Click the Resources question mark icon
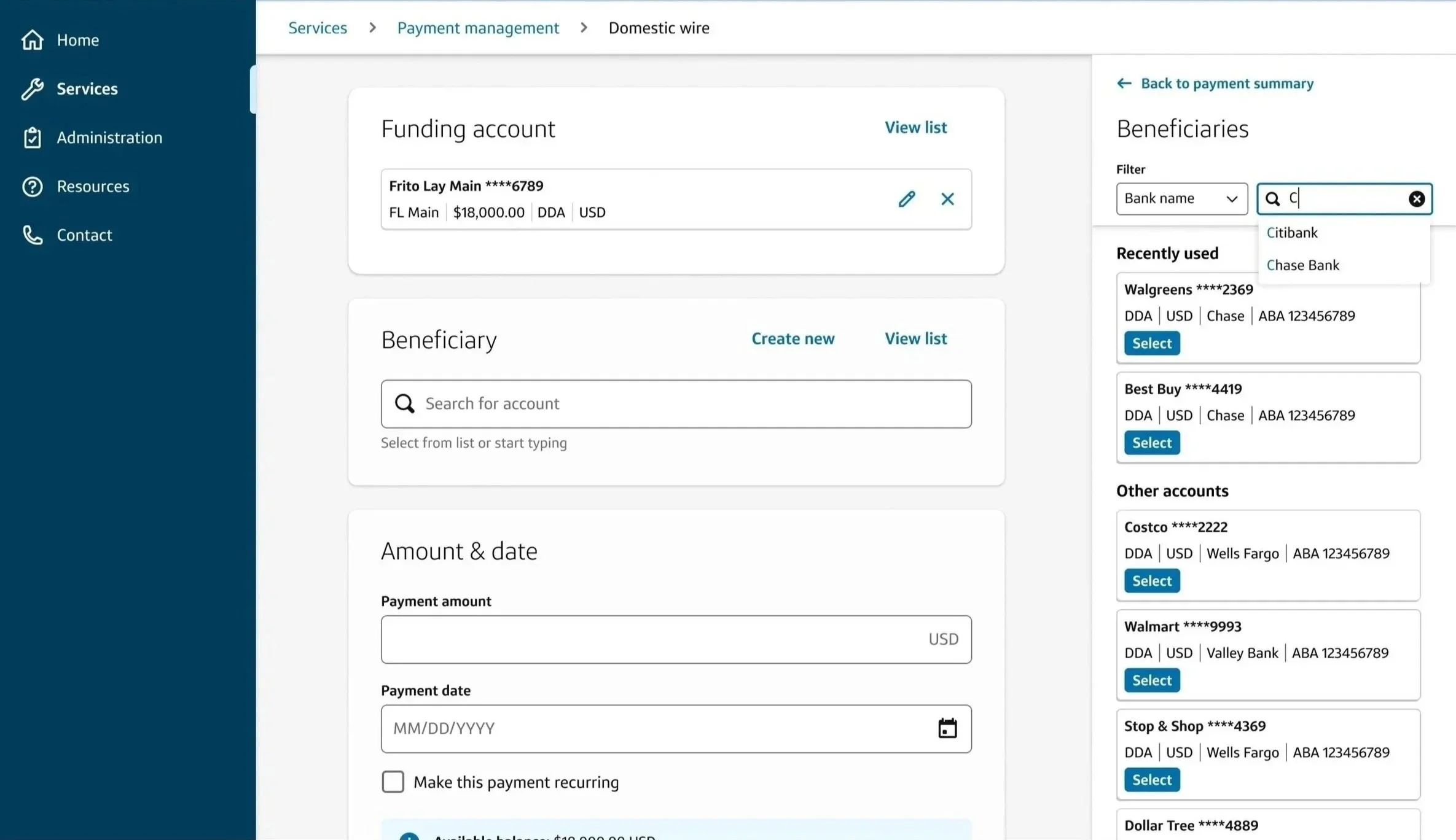Viewport: 1456px width, 840px height. point(33,187)
